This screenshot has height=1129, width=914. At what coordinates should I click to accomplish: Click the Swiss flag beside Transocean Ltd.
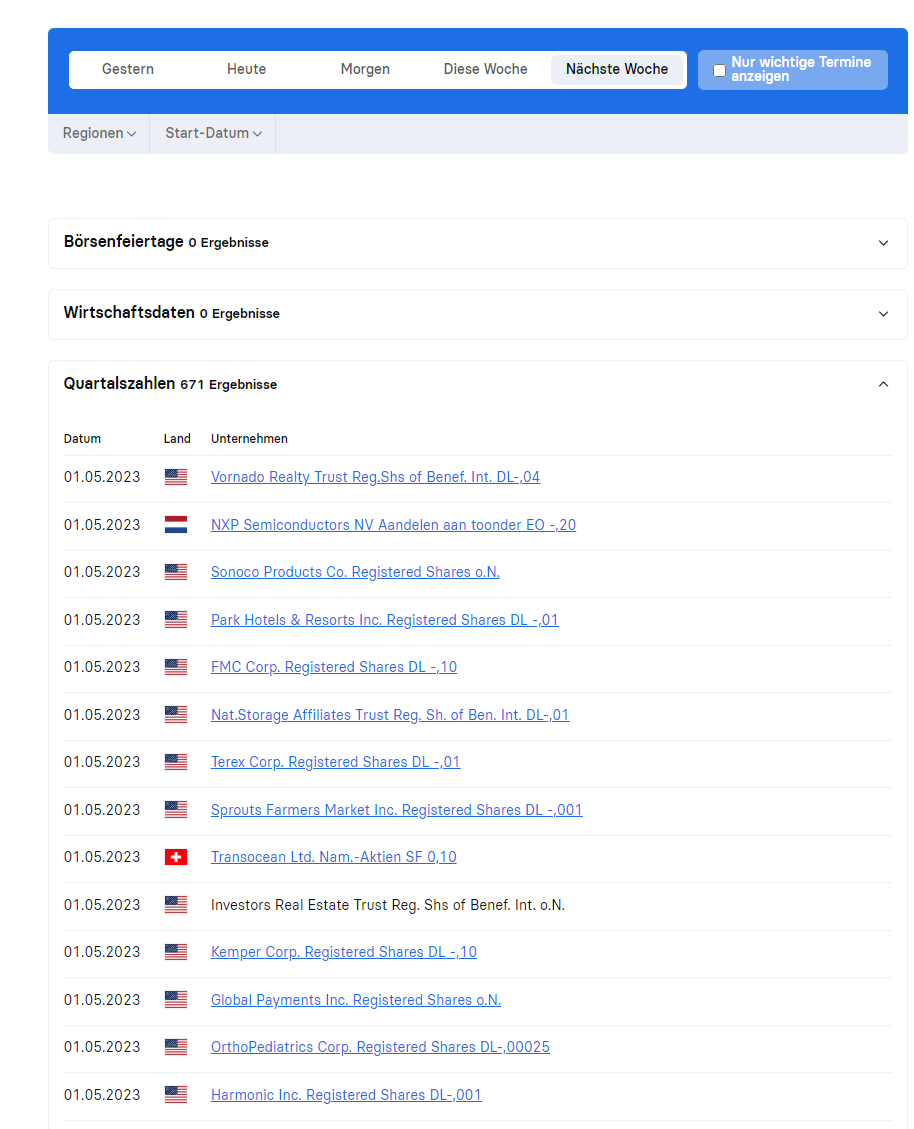[176, 857]
